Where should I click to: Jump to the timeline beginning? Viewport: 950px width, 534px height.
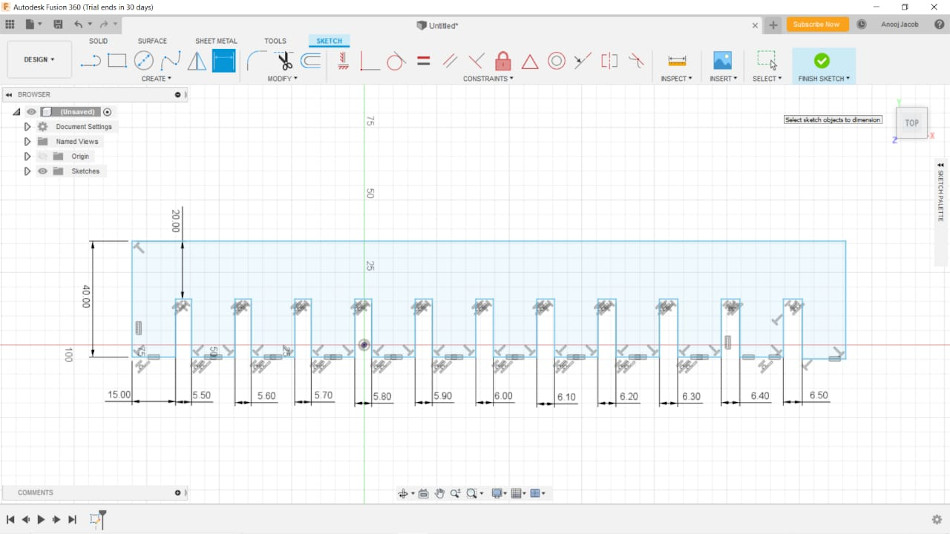click(x=10, y=519)
